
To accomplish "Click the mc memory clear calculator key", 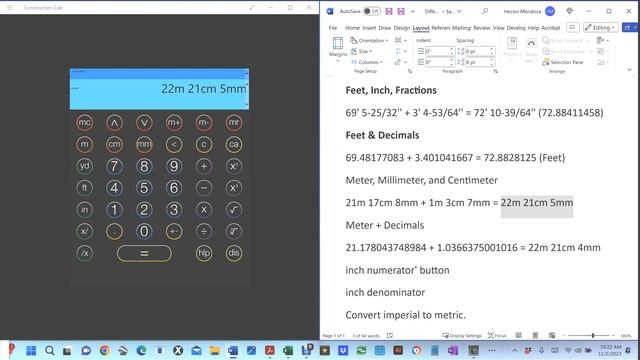I will coord(84,122).
